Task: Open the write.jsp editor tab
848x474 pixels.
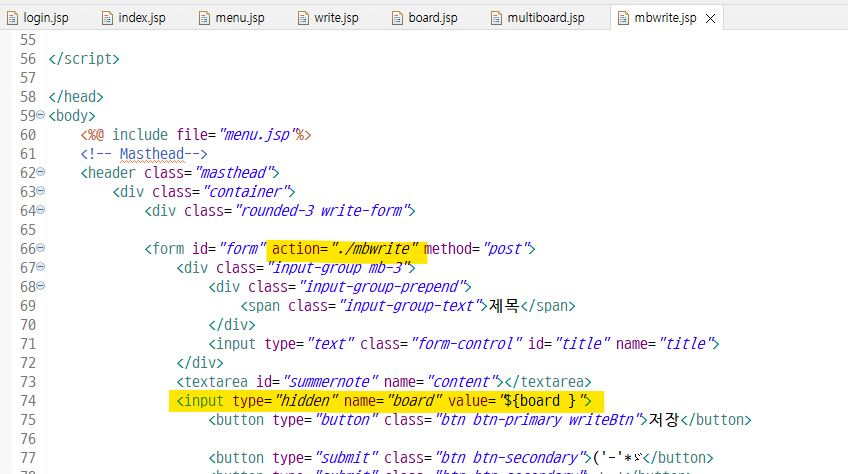Action: click(328, 18)
